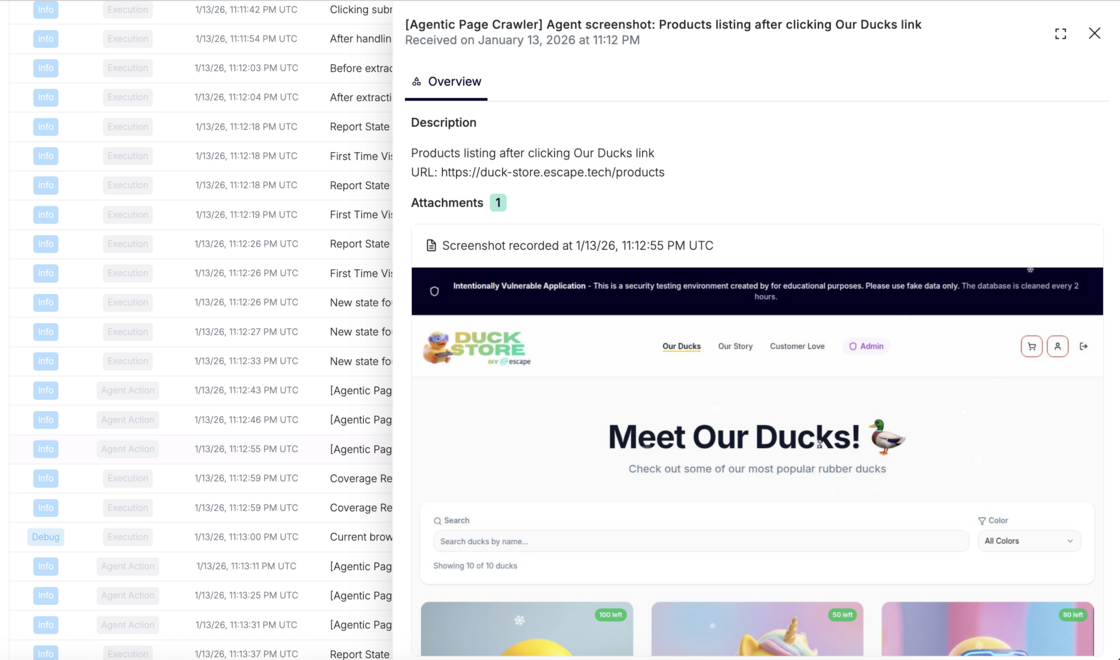1120x660 pixels.
Task: Click the shield icon in warning banner
Action: (x=434, y=291)
